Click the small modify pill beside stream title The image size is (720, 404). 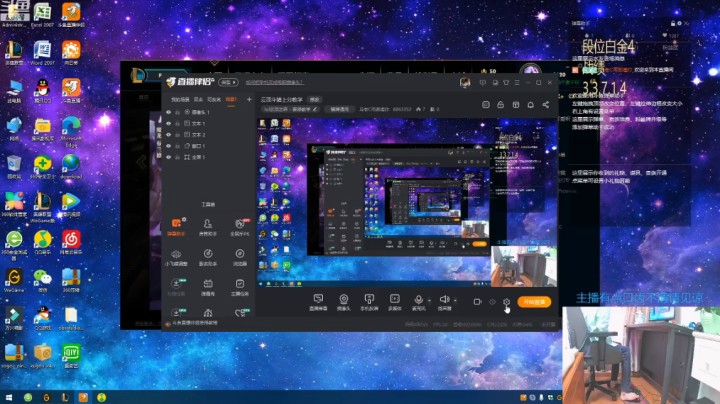tap(314, 99)
